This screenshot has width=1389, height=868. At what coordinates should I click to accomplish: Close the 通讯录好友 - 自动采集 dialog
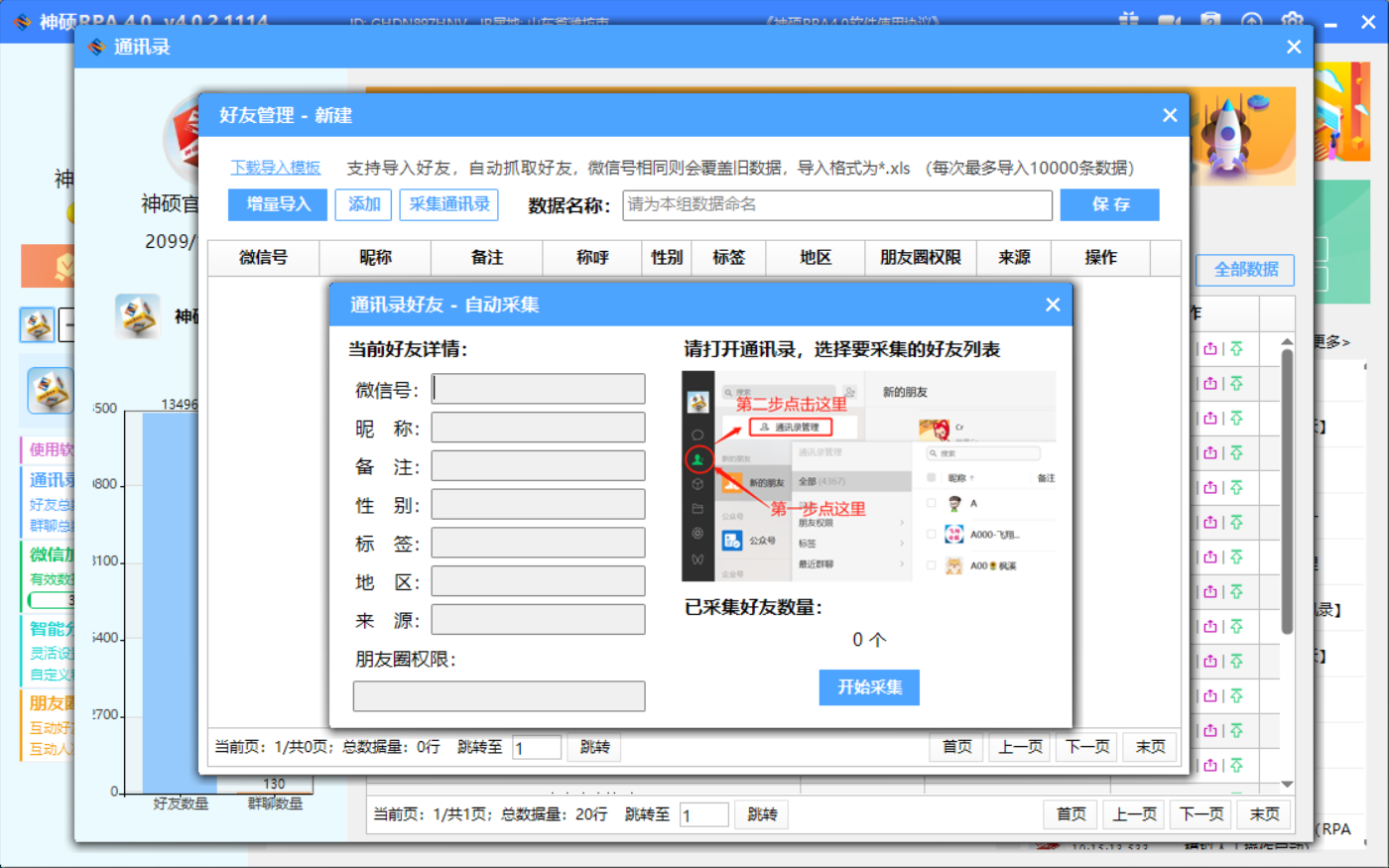pyautogui.click(x=1053, y=305)
